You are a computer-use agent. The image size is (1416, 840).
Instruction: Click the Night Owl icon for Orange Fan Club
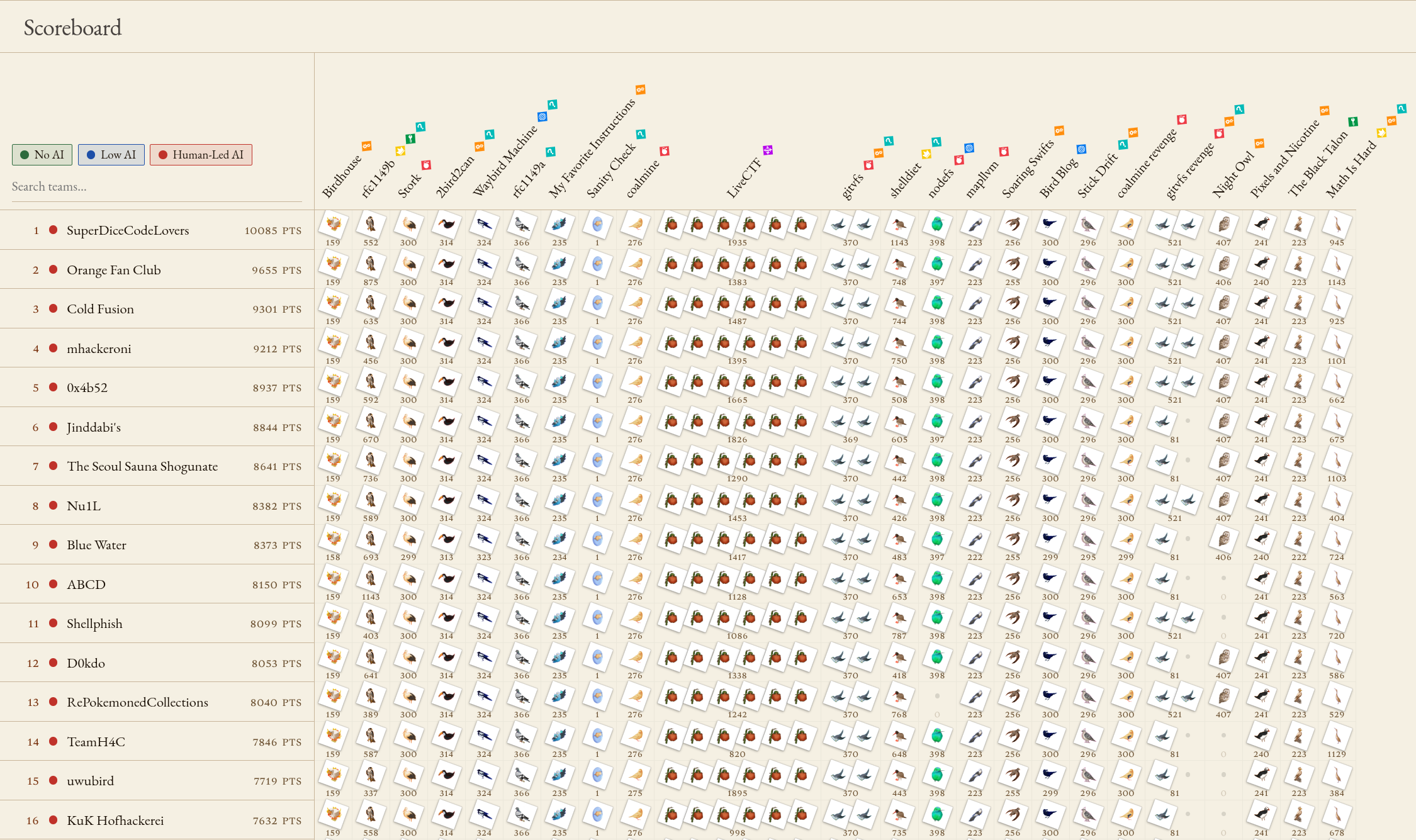pos(1223,264)
